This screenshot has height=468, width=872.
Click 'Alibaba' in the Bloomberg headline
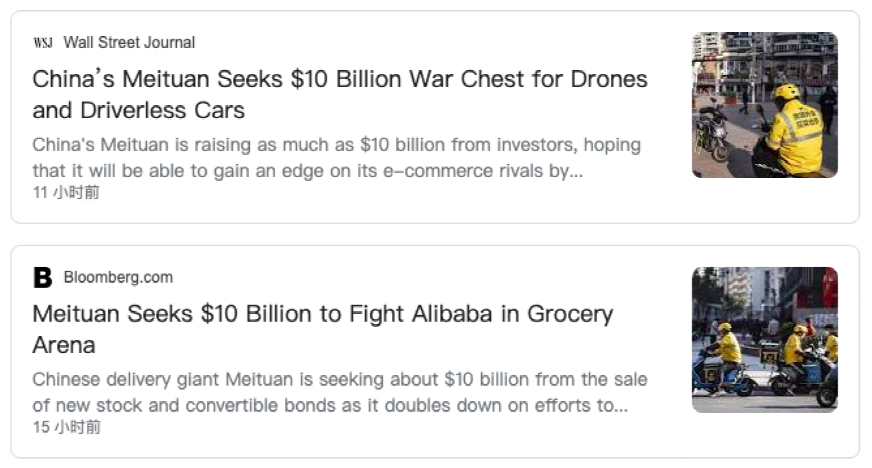click(452, 313)
